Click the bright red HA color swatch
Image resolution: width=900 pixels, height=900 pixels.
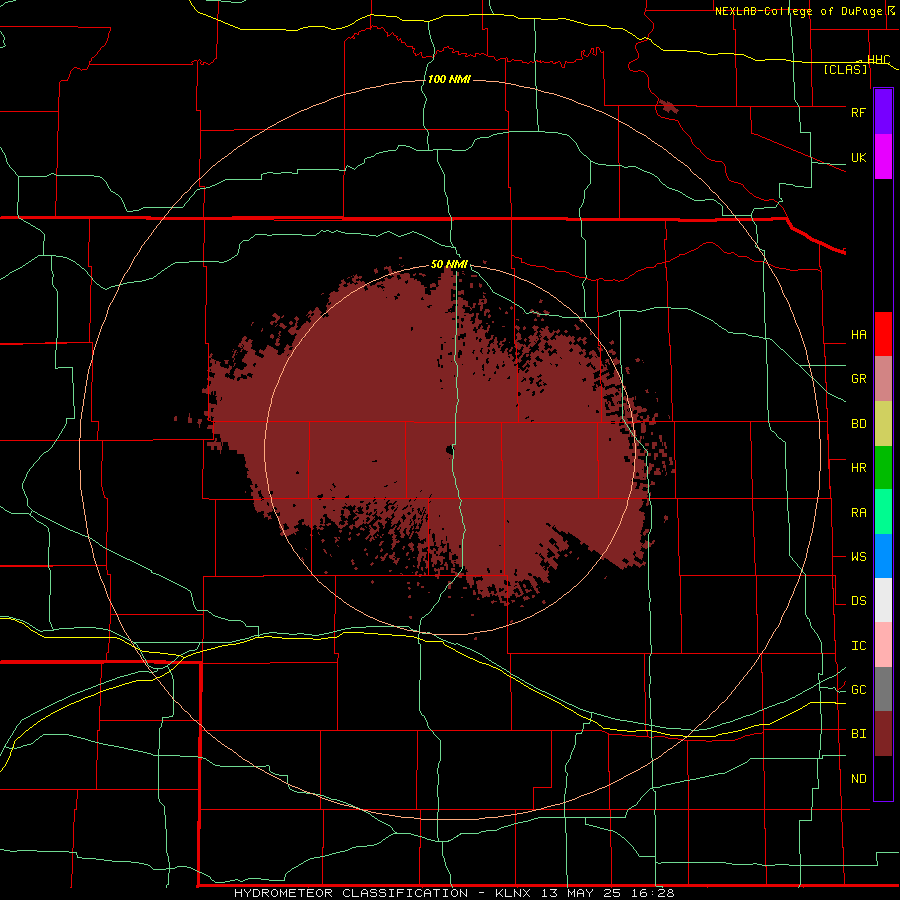(883, 334)
